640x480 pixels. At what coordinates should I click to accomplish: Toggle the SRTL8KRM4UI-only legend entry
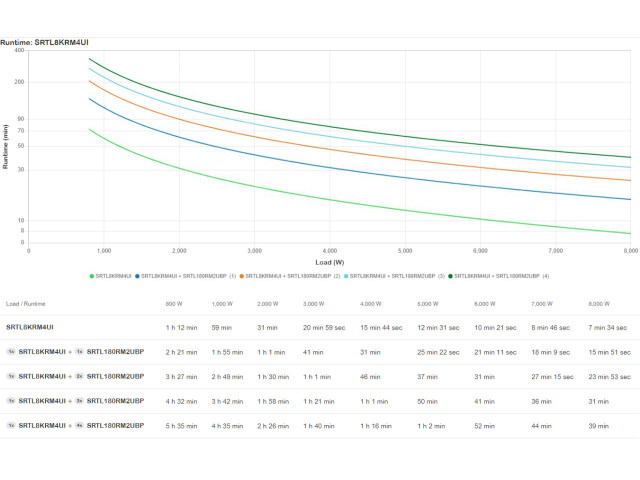tap(111, 276)
